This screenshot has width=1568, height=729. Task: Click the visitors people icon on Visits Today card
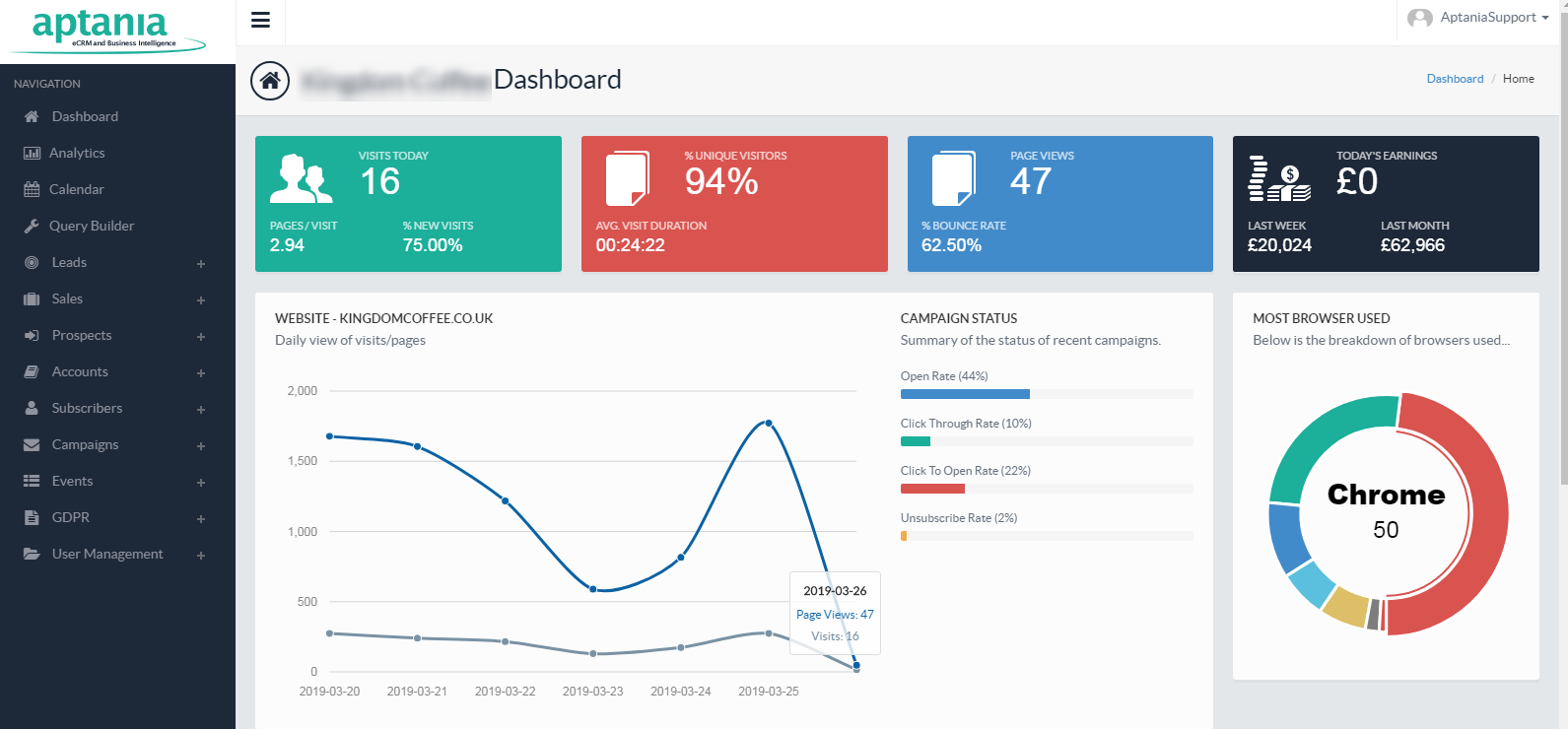click(301, 178)
